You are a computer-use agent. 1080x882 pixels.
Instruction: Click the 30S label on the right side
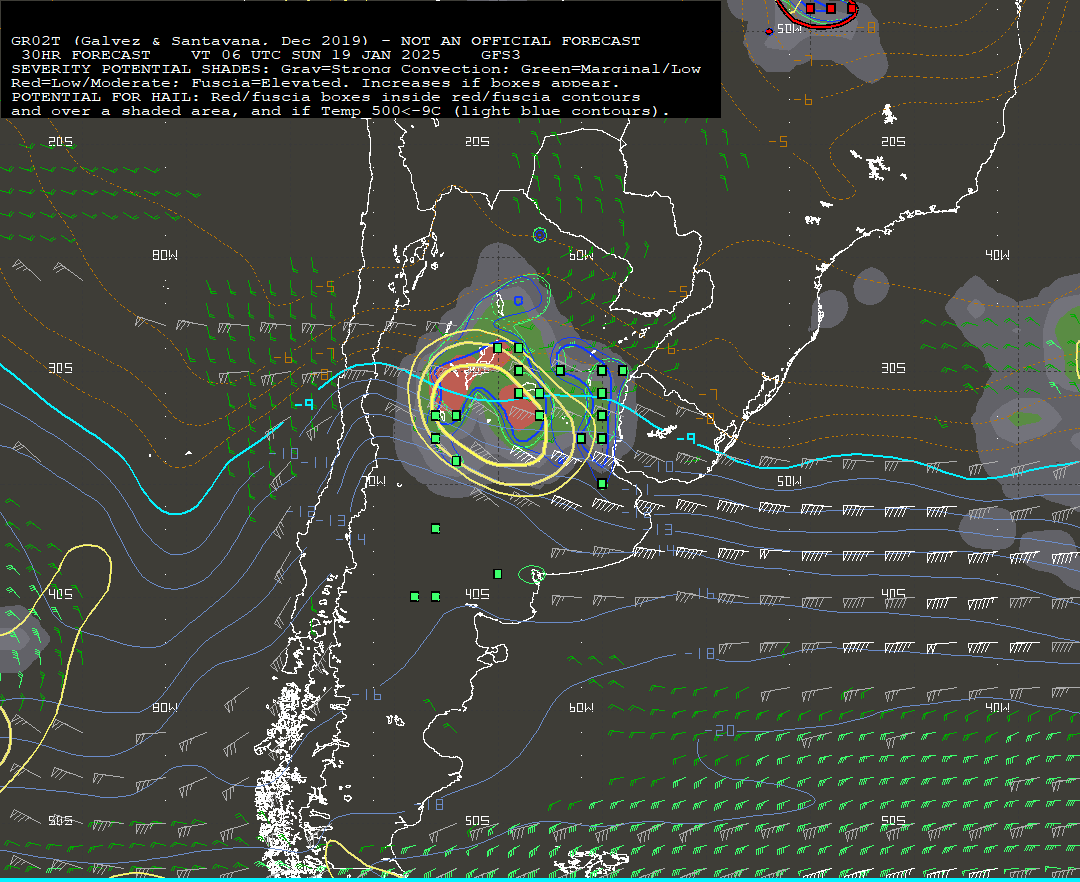click(893, 368)
